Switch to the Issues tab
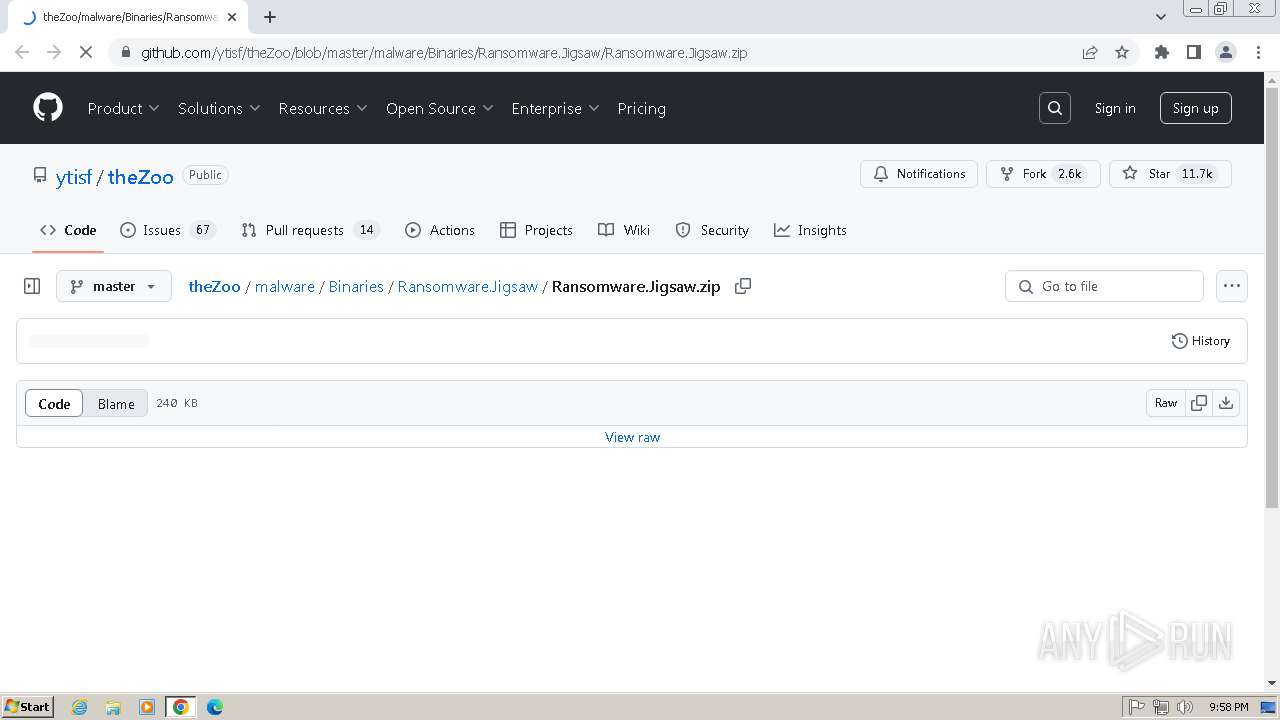This screenshot has height=720, width=1280. (x=167, y=230)
